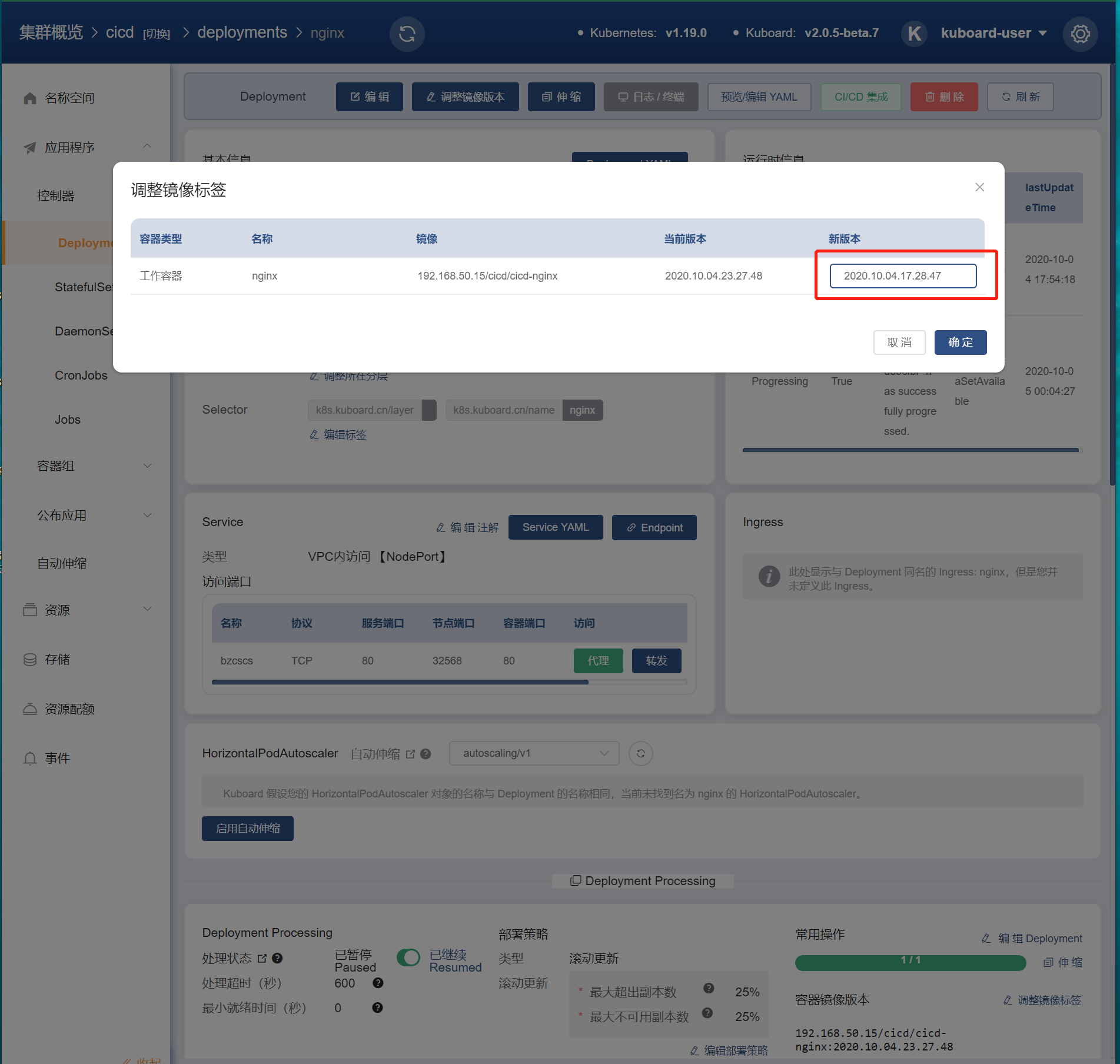Go to deployments breadcrumb
This screenshot has height=1064, width=1120.
[x=242, y=32]
